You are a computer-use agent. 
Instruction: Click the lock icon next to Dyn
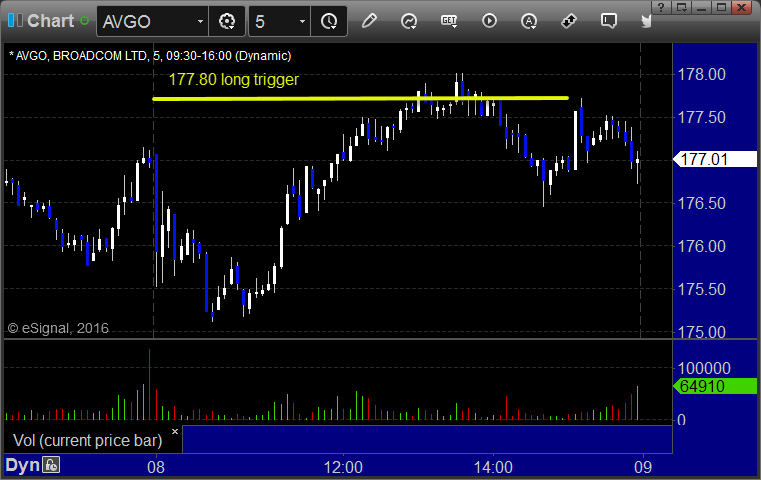point(50,465)
